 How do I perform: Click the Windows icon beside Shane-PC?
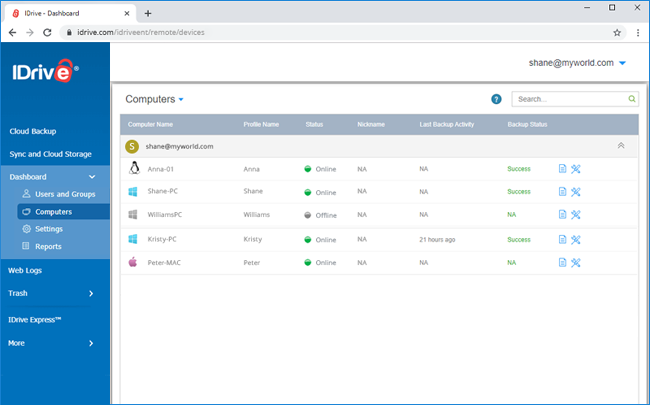tap(133, 192)
